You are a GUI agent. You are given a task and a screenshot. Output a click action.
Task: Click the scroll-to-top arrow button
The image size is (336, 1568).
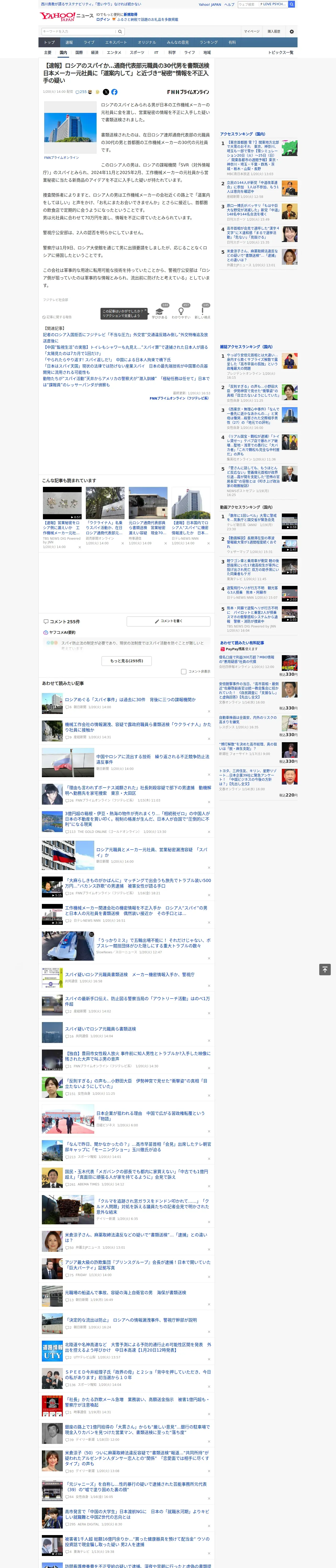(325, 970)
